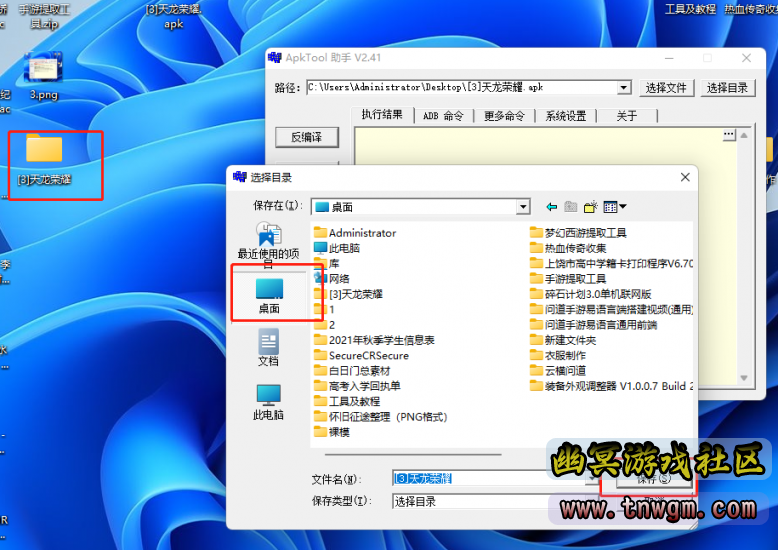The height and width of the screenshot is (550, 778).
Task: Select the 新建文件夹 folder
Action: (x=563, y=341)
